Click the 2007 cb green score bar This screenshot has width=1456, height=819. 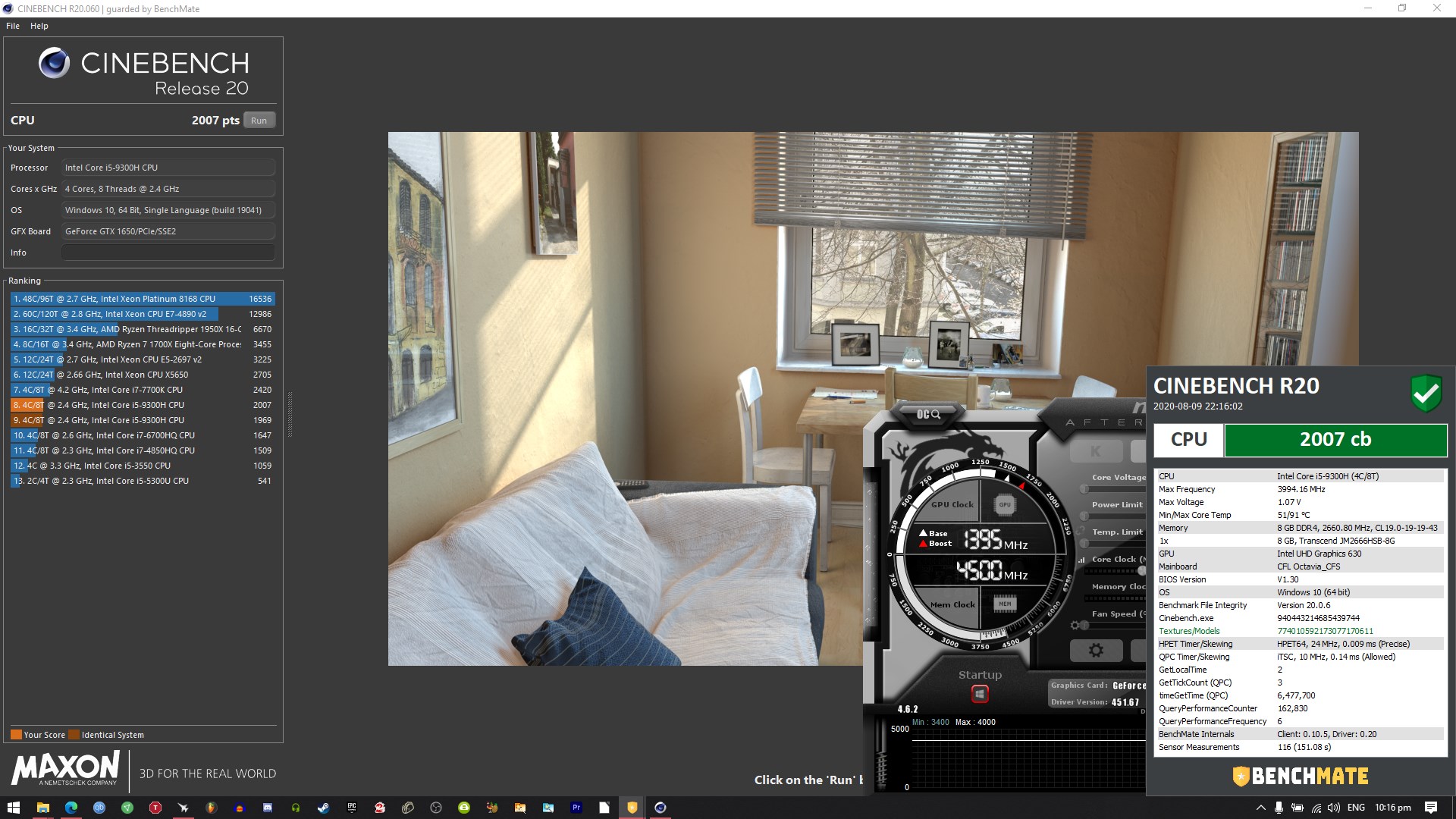(1335, 440)
